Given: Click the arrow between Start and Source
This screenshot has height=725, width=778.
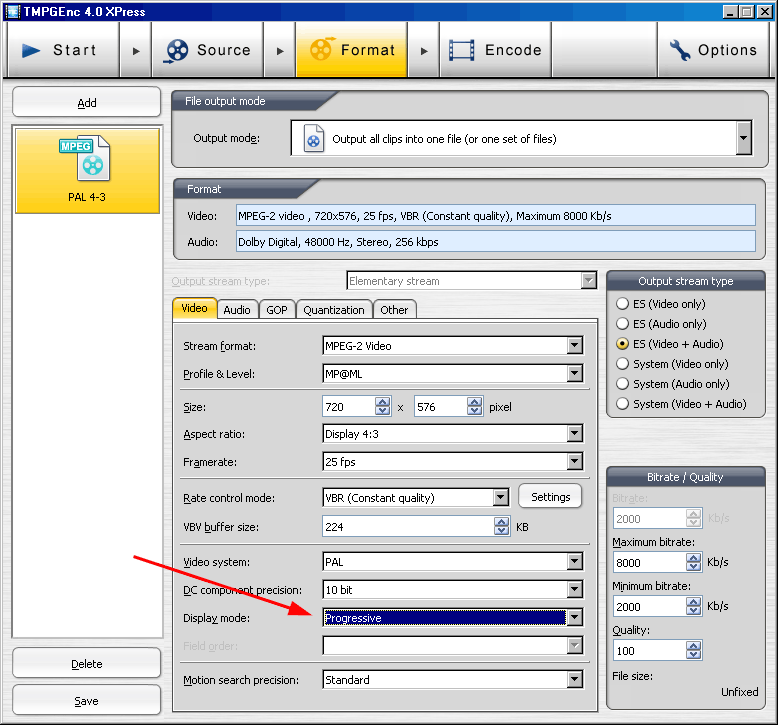Looking at the screenshot, I should pyautogui.click(x=136, y=51).
